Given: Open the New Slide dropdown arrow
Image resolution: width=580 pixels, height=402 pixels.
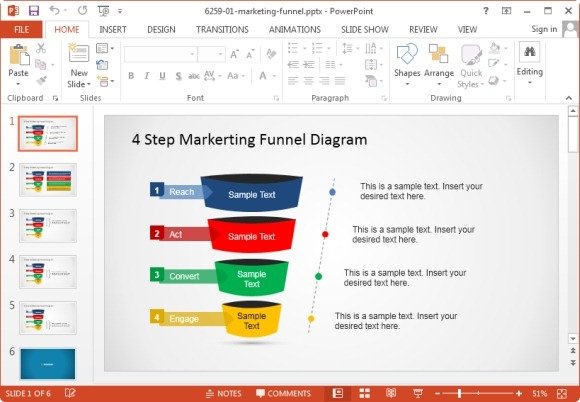Looking at the screenshot, I should (x=88, y=84).
